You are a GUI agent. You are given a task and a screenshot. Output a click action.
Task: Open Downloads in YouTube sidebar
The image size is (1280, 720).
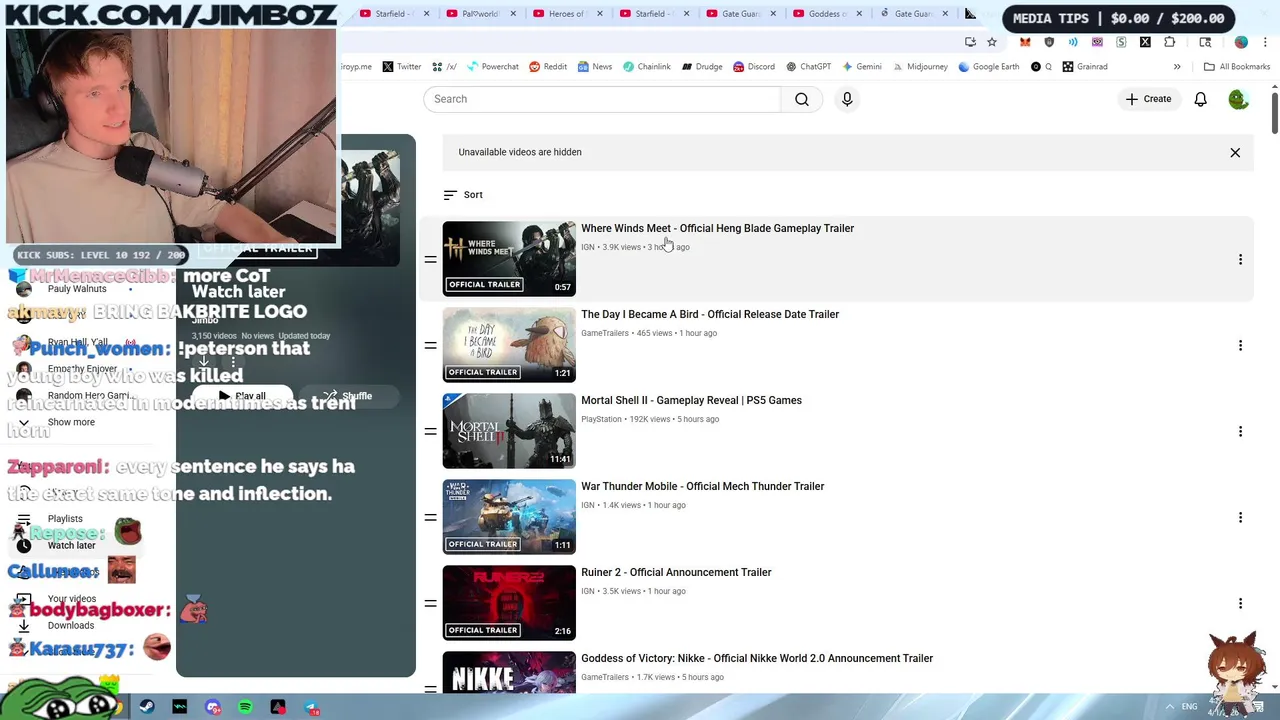coord(70,626)
